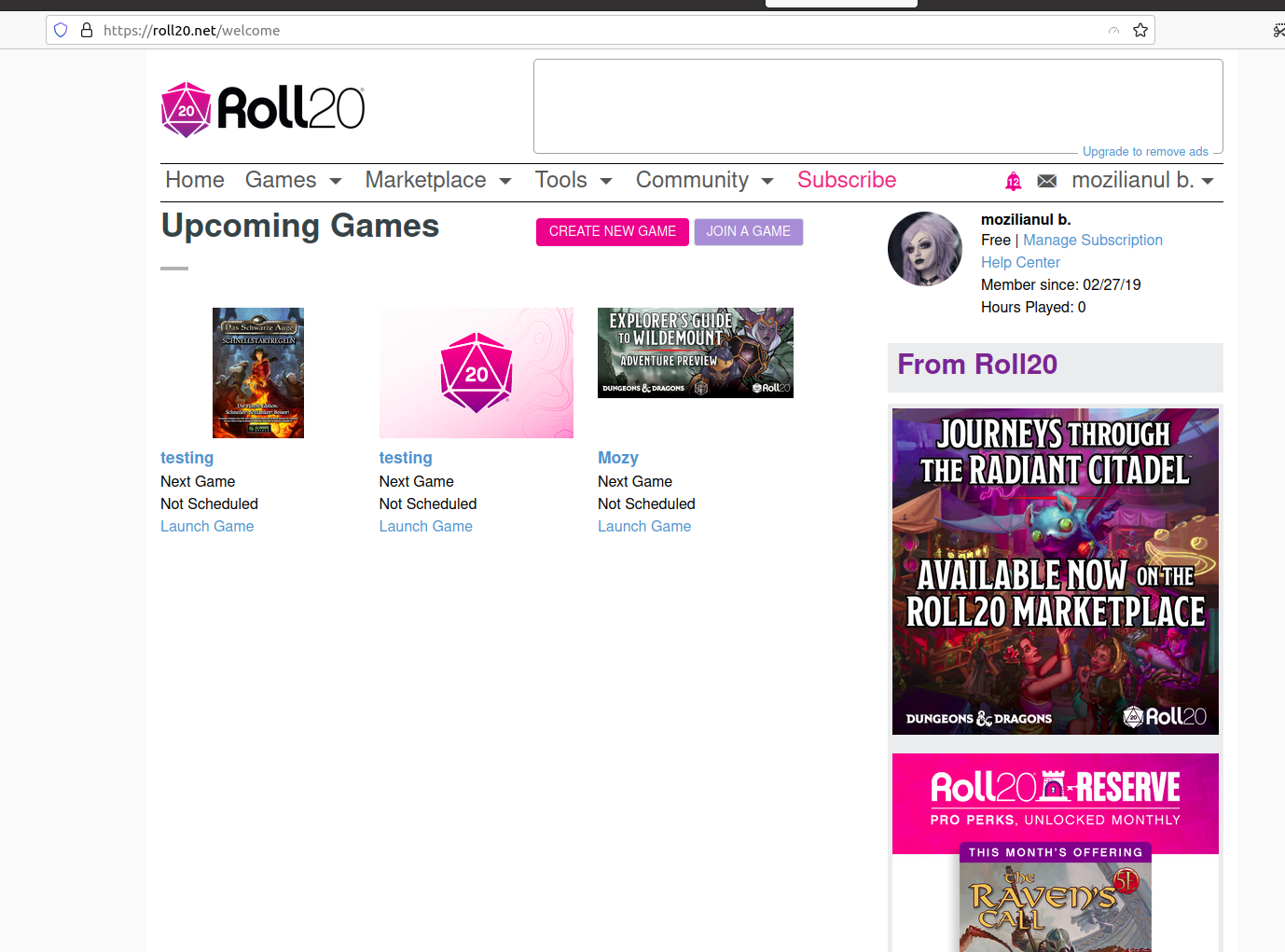Viewport: 1285px width, 952px height.
Task: Open the Explorer's Guide to Wildemount banner
Action: [695, 352]
